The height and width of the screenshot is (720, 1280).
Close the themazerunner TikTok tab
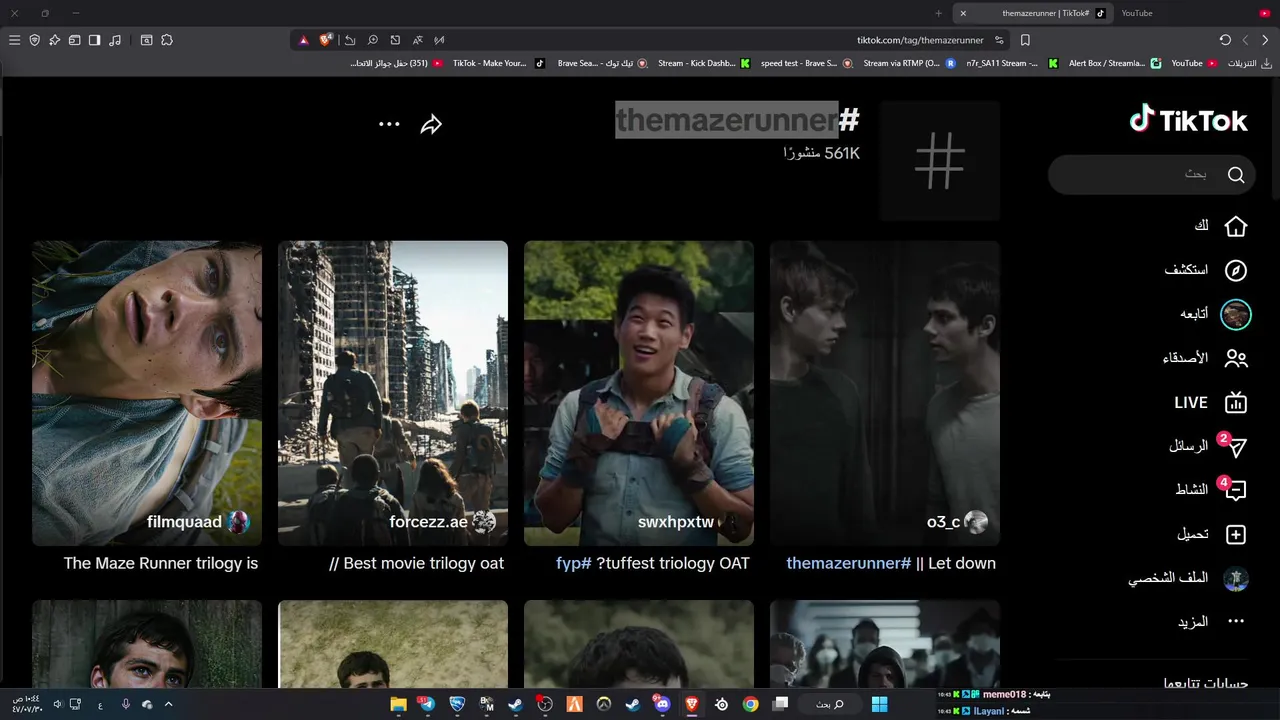point(963,13)
